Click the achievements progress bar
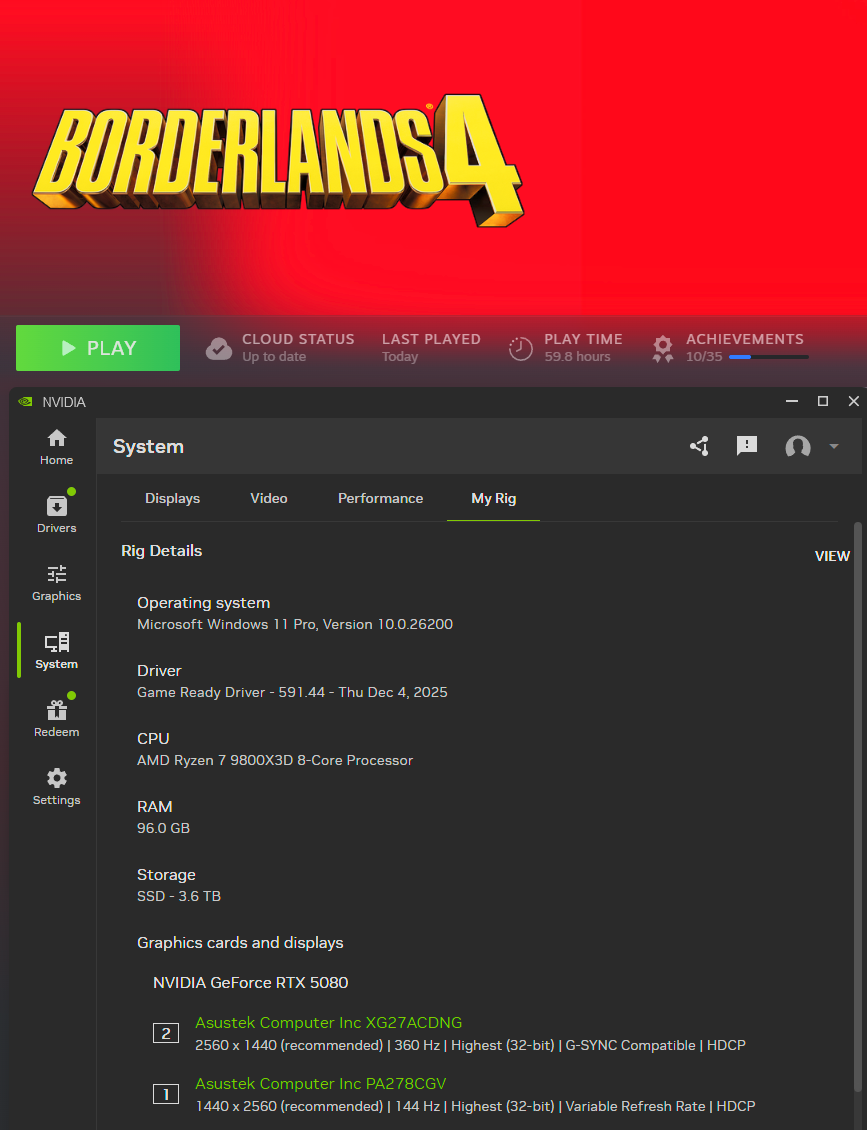867x1130 pixels. [x=768, y=357]
